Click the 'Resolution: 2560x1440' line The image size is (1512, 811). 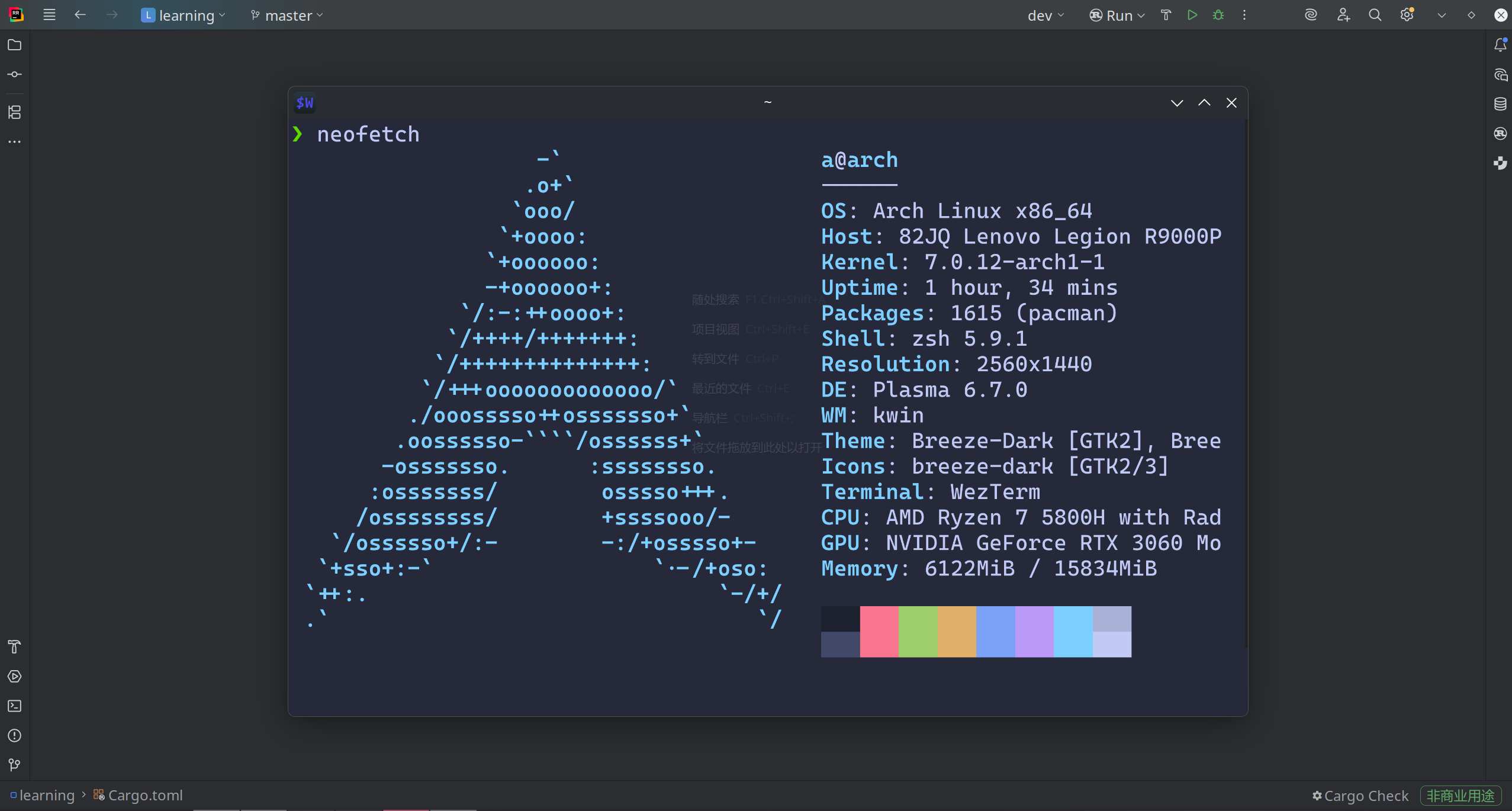957,364
